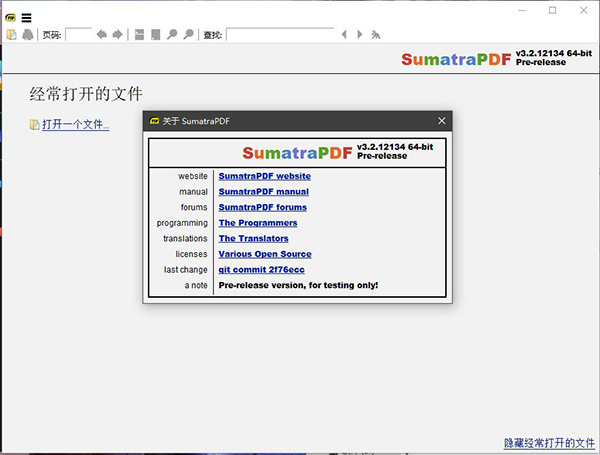Minimize the SumatraPDF main window

[x=522, y=10]
